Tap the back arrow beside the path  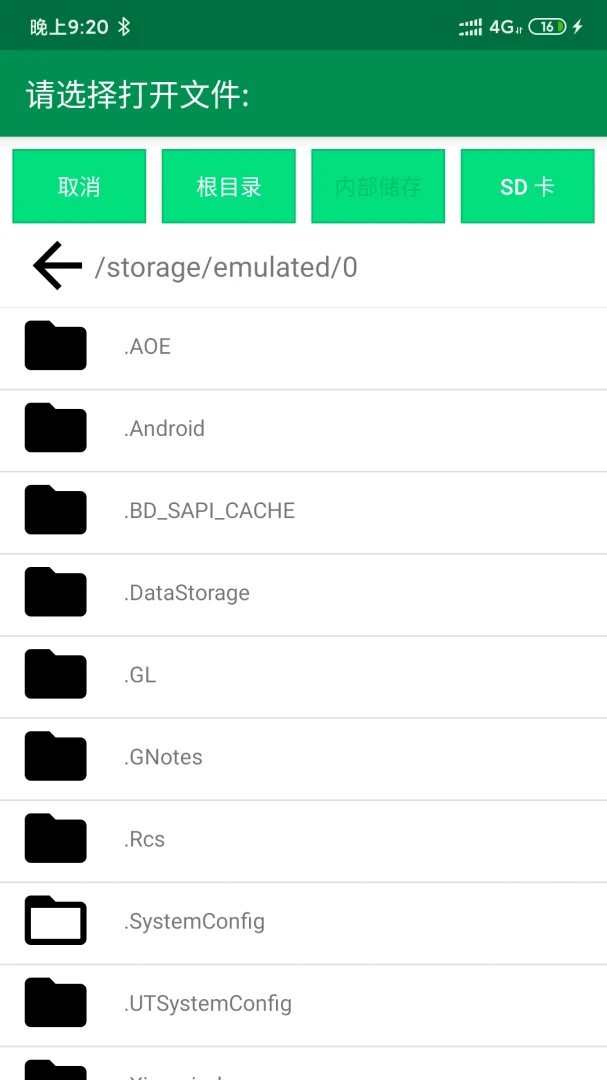coord(57,266)
